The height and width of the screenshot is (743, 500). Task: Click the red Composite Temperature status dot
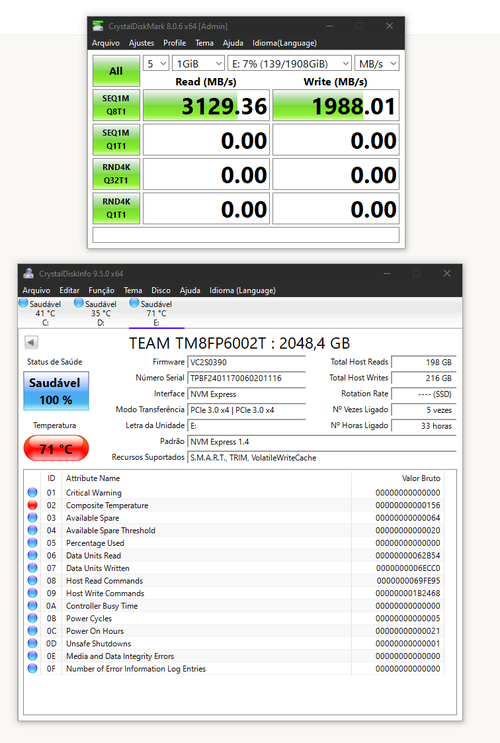point(32,505)
